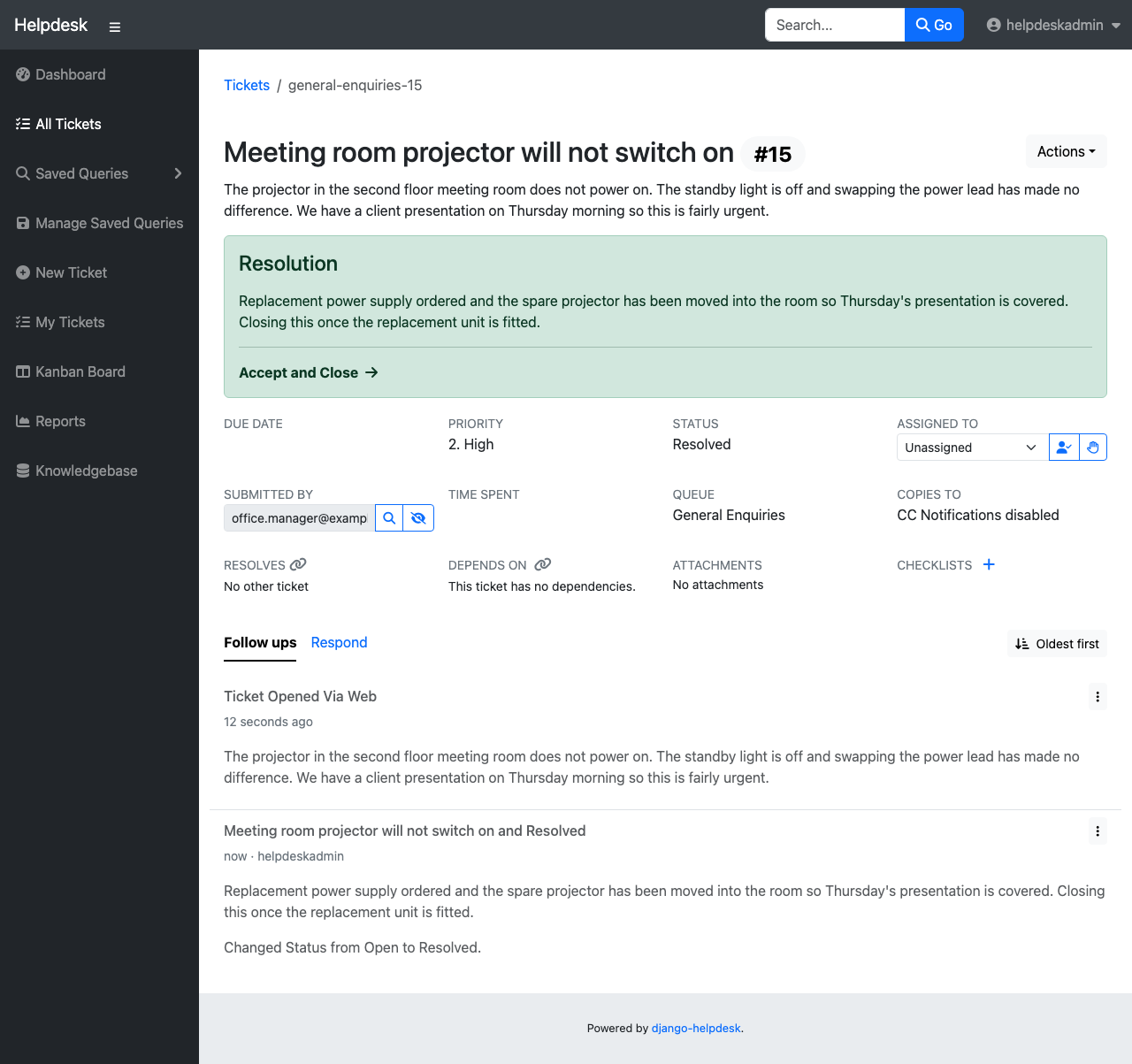
Task: Click the '2. High' priority value
Action: point(471,444)
